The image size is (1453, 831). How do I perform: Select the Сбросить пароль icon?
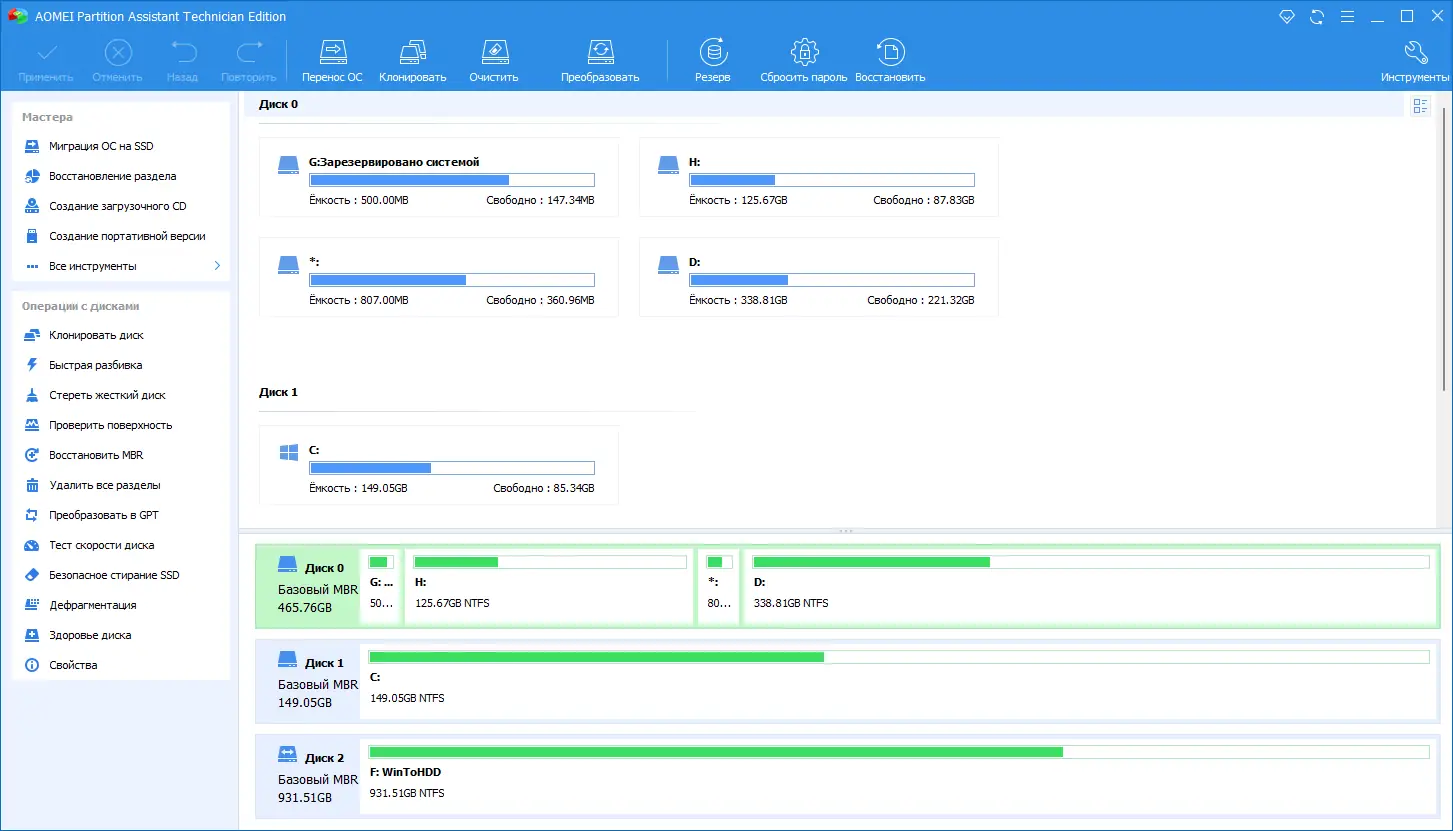pos(803,57)
